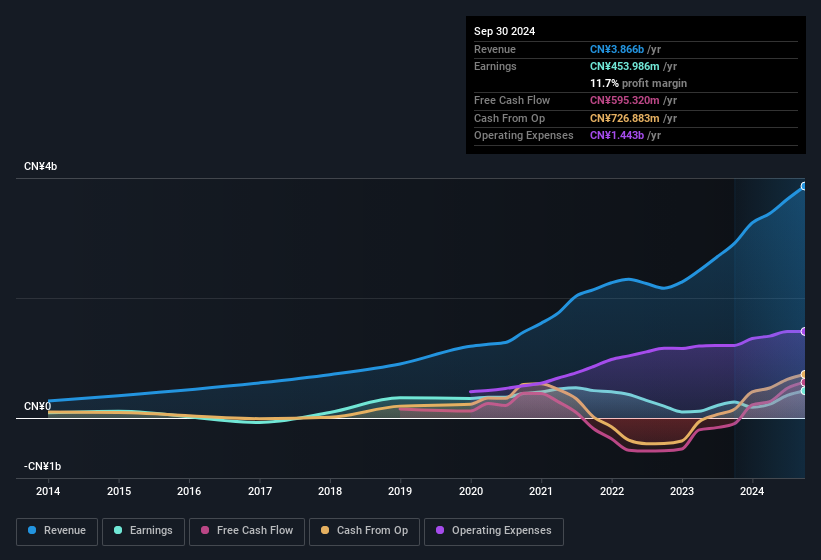Toggle the Revenue series legend button
The image size is (821, 560).
(x=57, y=531)
